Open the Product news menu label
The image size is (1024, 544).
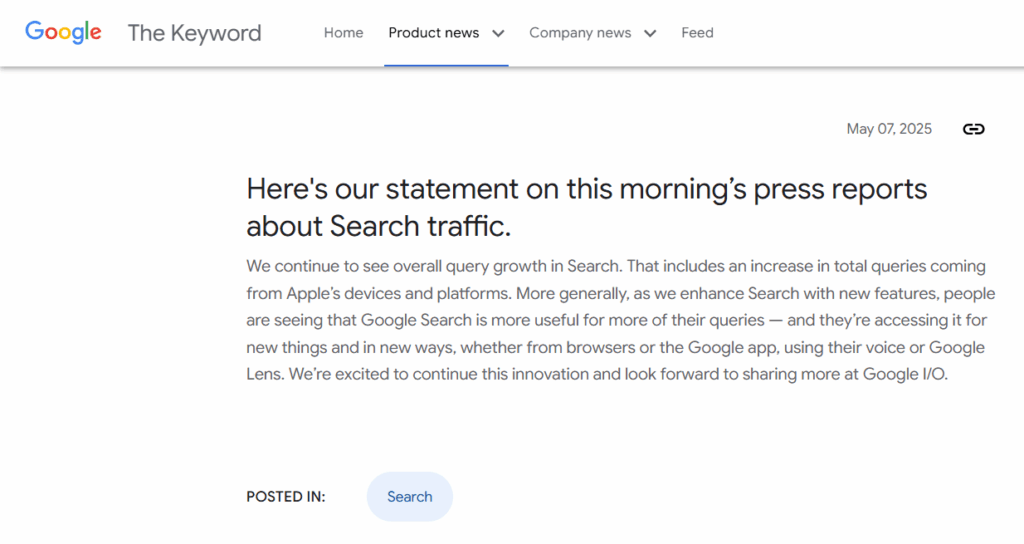(433, 33)
